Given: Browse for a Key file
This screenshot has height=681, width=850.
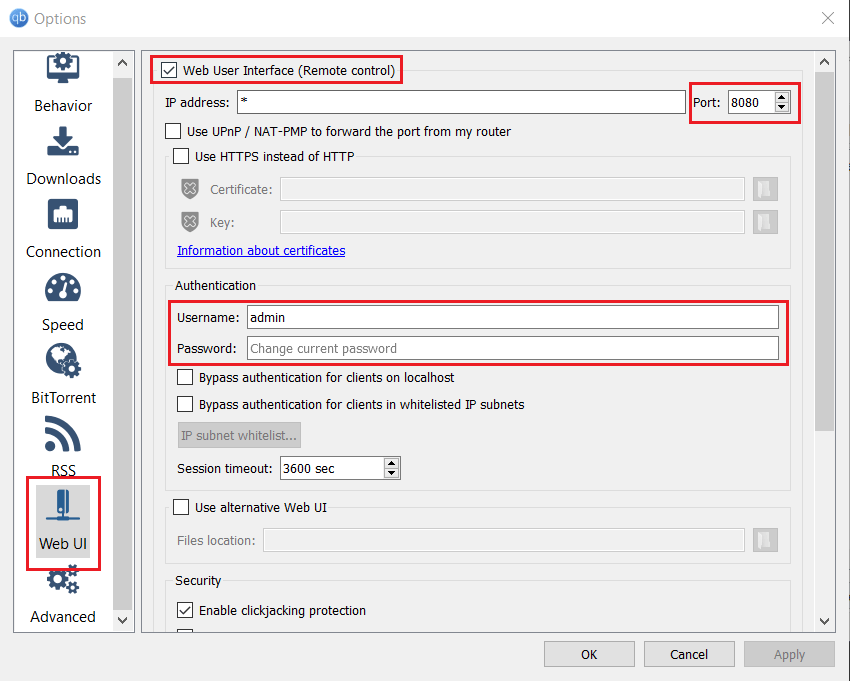Looking at the screenshot, I should pos(765,222).
